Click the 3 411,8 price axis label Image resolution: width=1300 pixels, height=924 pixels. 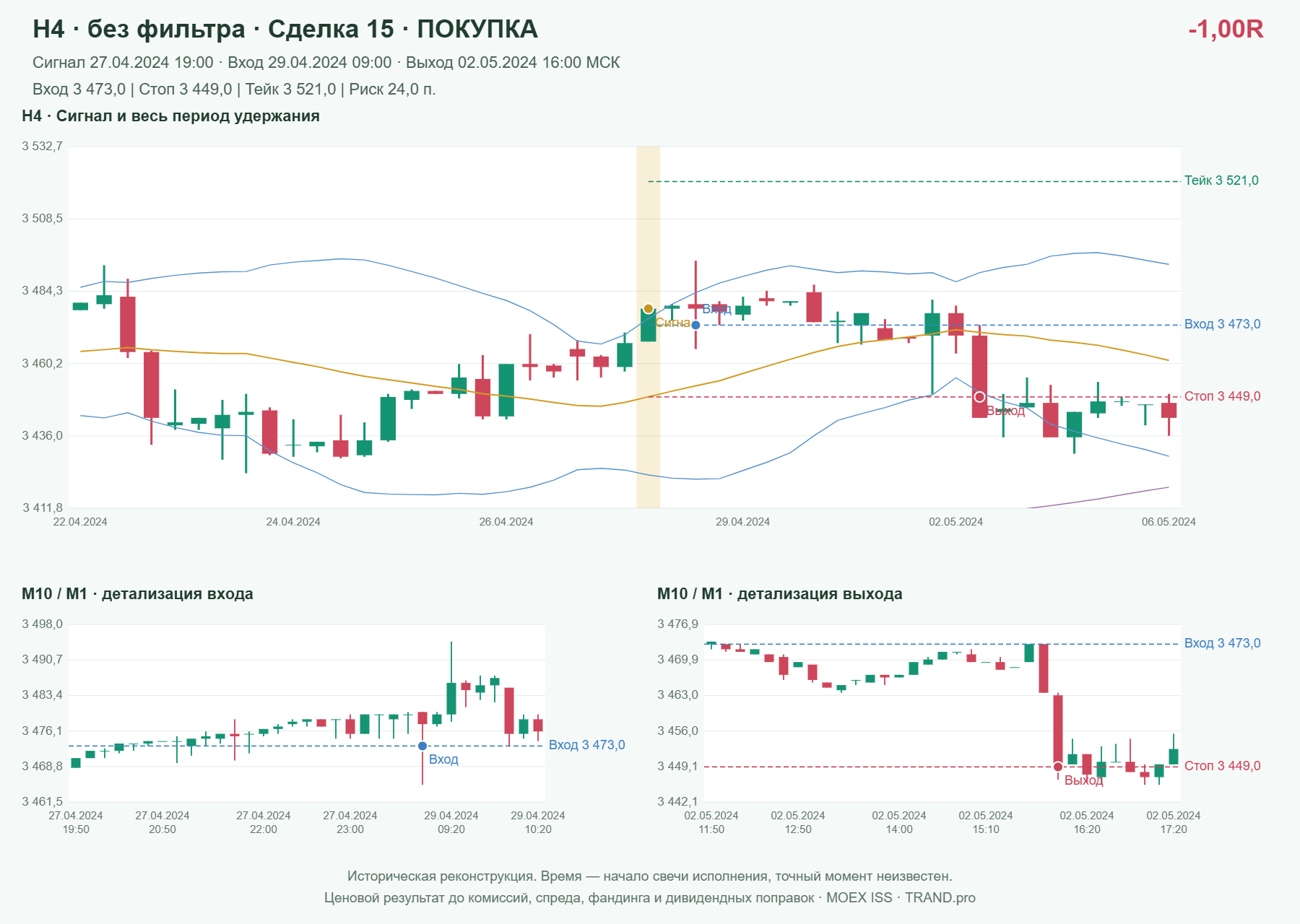pos(42,508)
